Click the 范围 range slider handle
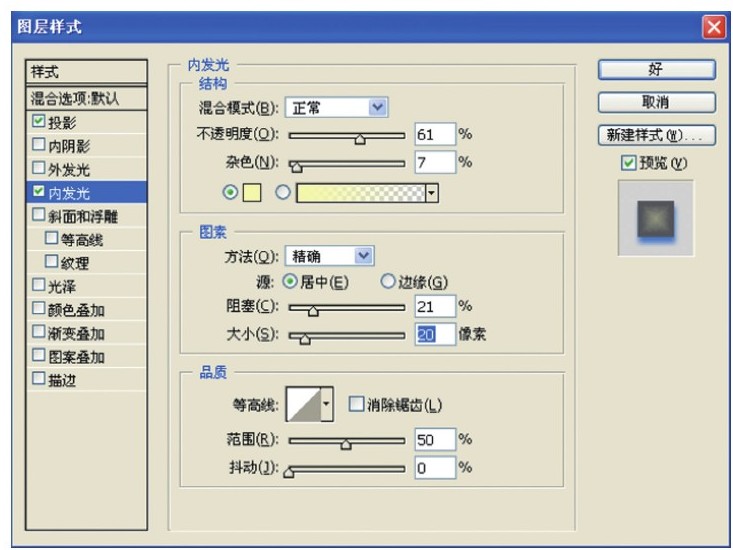The height and width of the screenshot is (550, 733). point(345,443)
